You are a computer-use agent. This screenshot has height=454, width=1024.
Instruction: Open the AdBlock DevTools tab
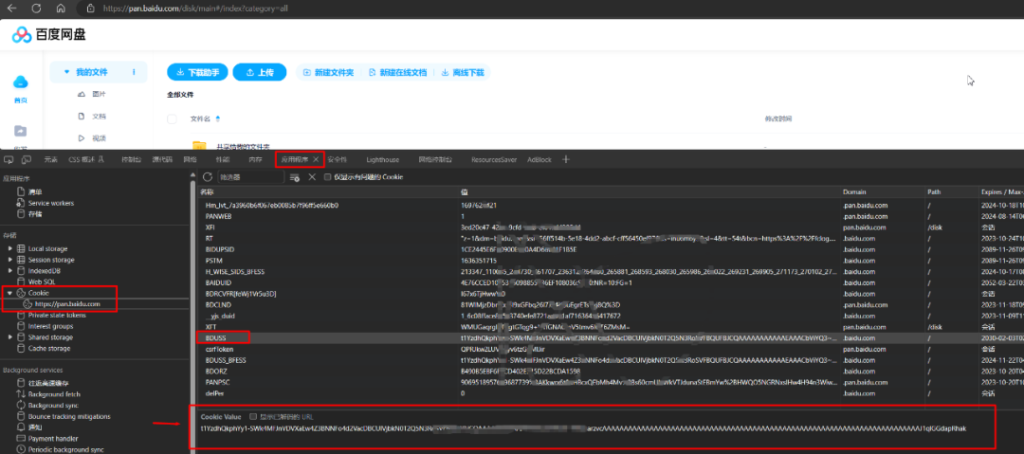click(539, 159)
